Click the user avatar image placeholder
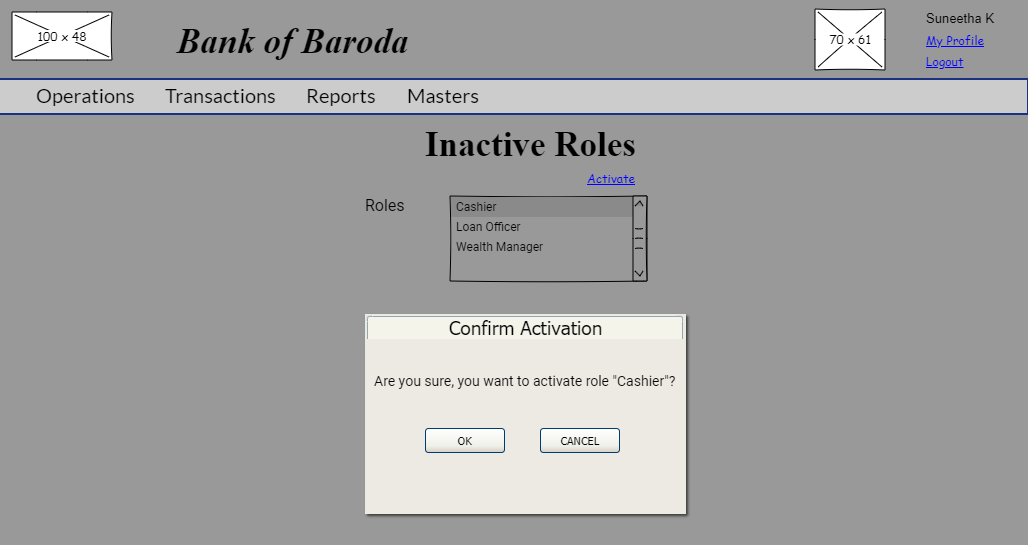 (850, 39)
